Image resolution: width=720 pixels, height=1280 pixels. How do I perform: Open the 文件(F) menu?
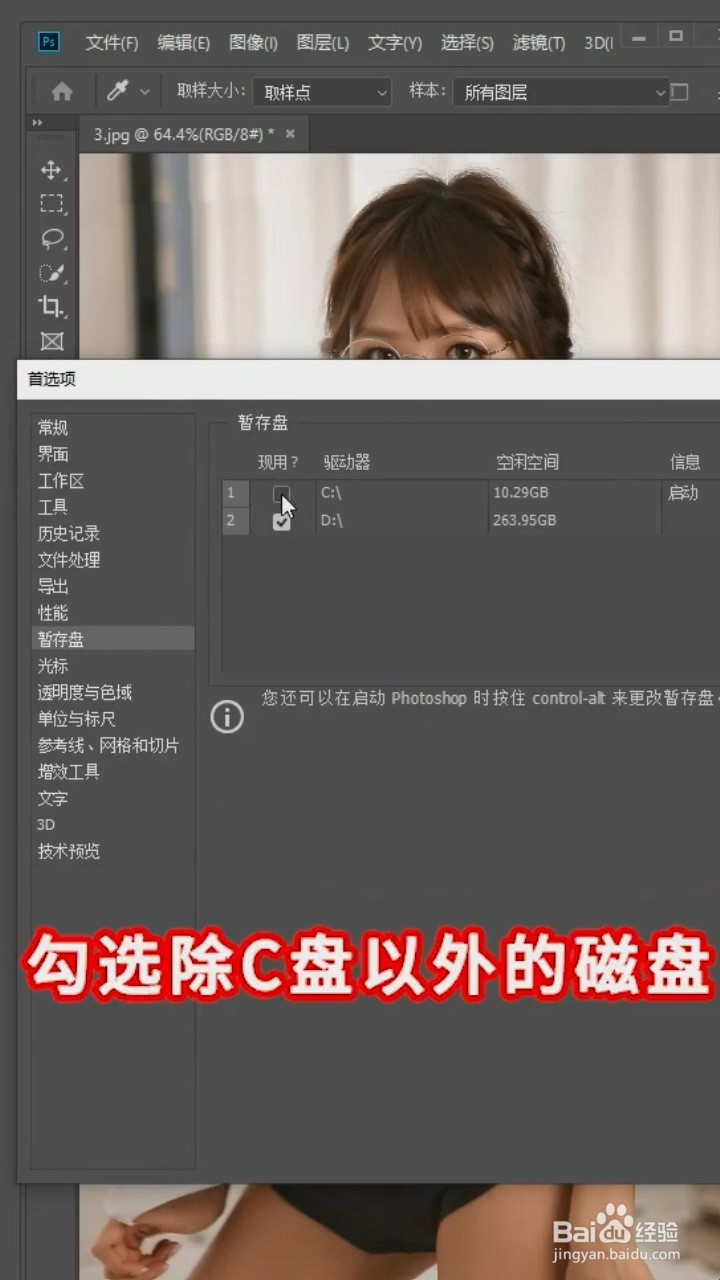click(112, 43)
